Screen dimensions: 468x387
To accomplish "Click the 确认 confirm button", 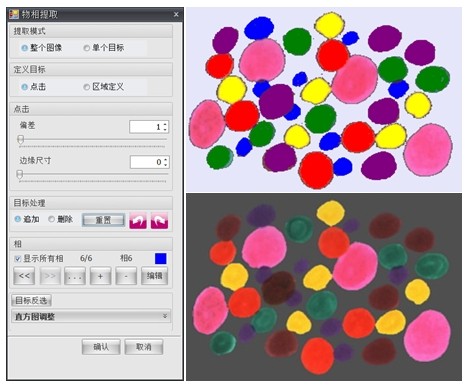I will 101,347.
